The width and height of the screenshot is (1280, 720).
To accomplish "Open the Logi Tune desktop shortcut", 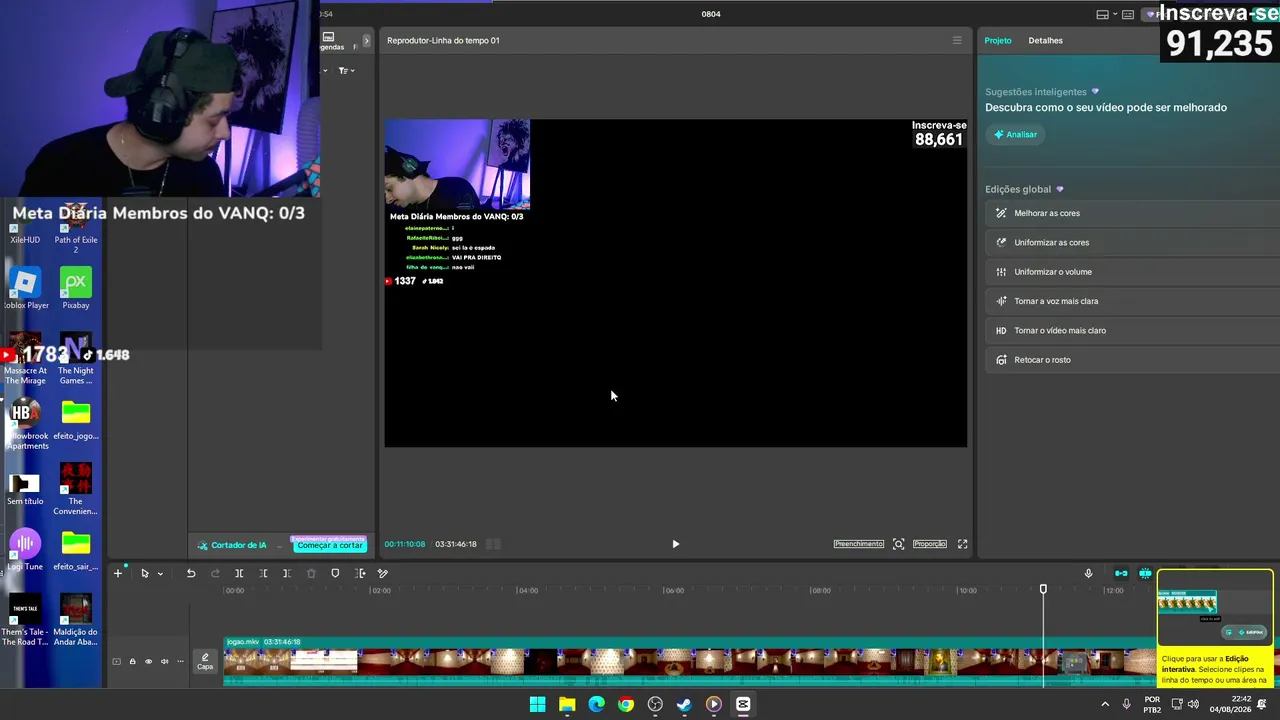I will tap(25, 549).
